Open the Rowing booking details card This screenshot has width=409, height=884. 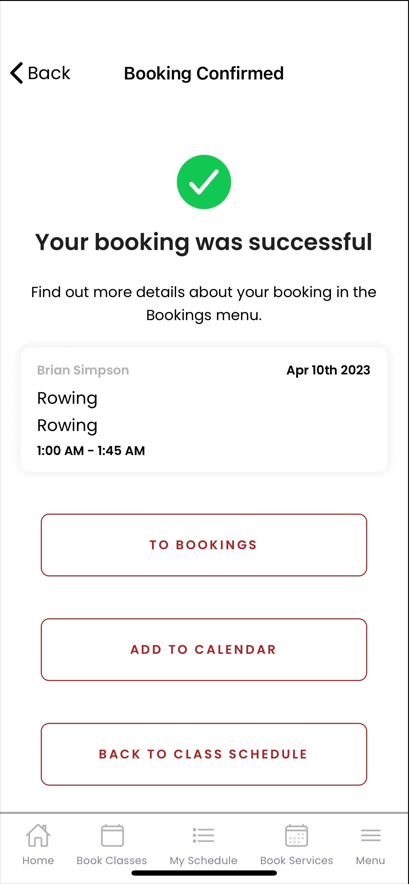tap(204, 409)
